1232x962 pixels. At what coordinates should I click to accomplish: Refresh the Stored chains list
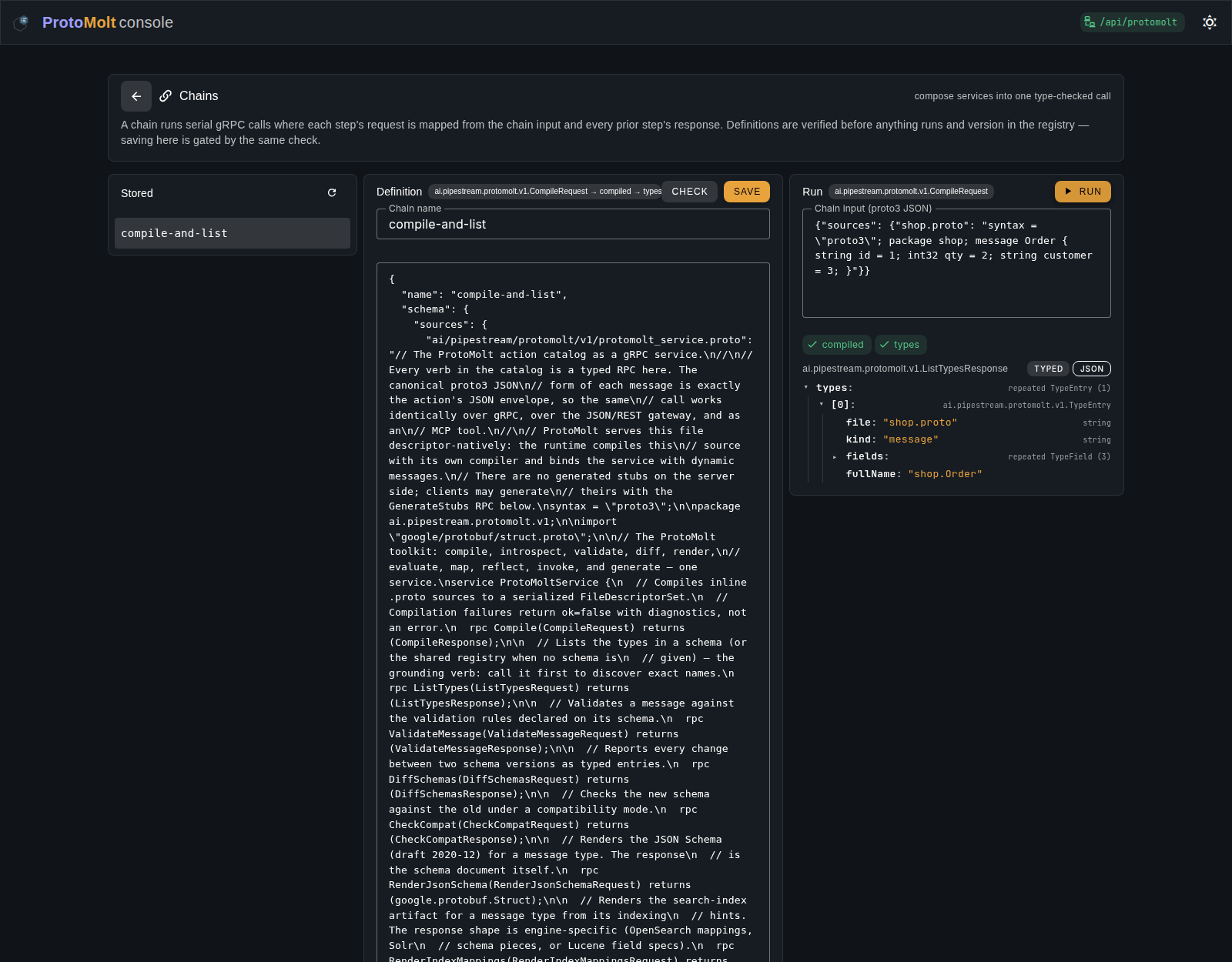click(332, 192)
